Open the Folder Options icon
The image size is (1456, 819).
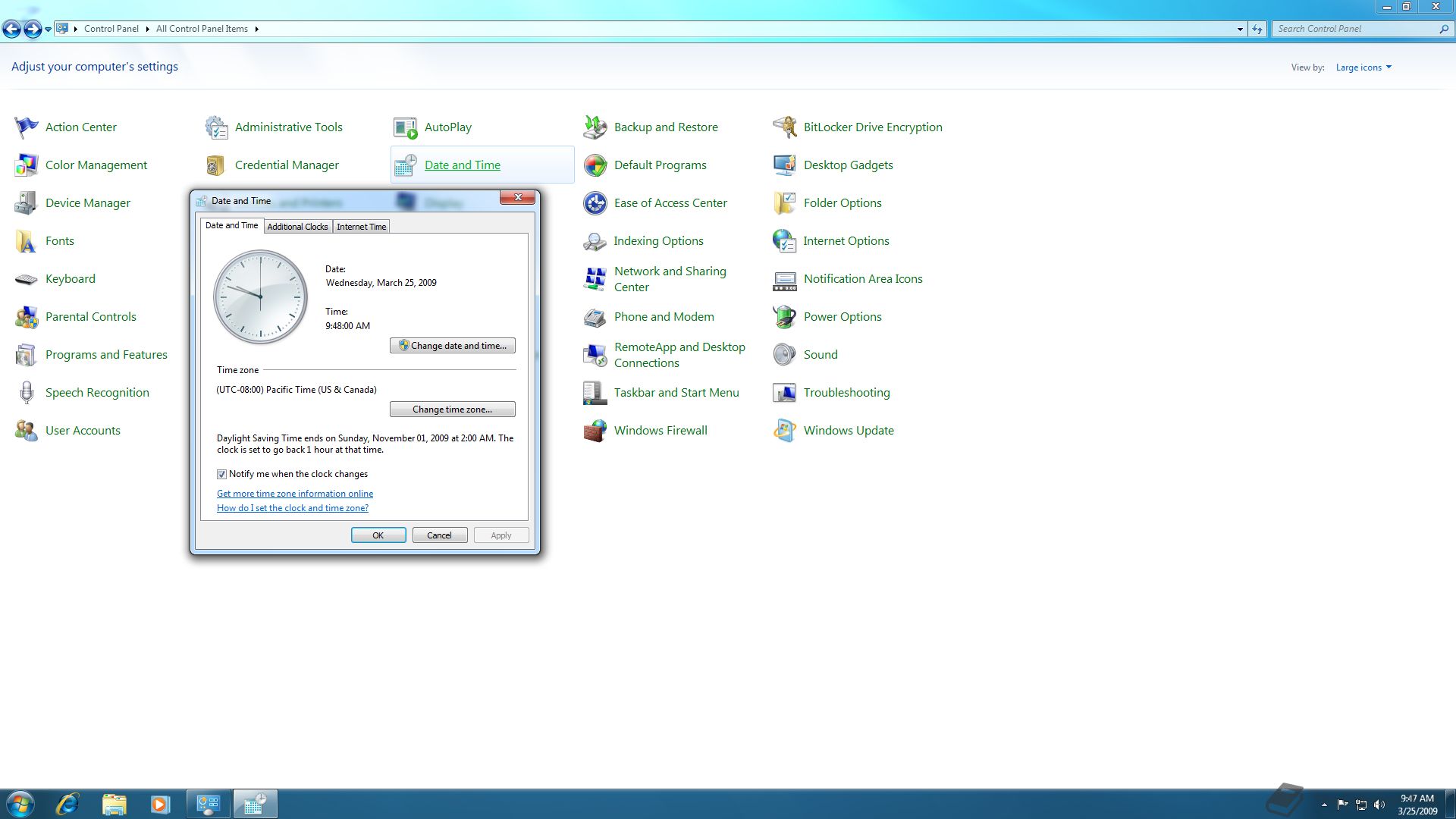coord(785,203)
